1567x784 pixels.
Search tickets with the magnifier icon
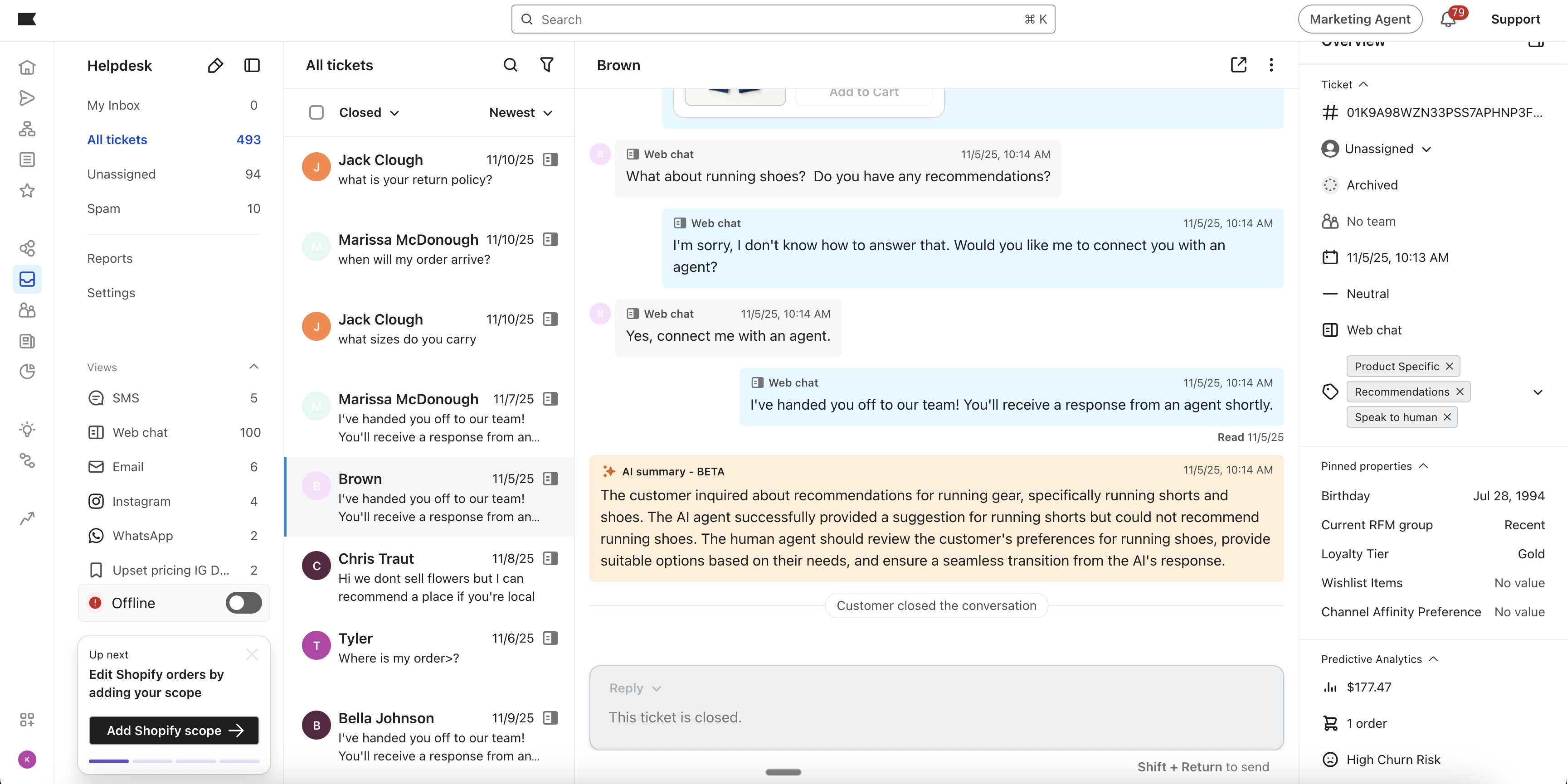coord(511,65)
